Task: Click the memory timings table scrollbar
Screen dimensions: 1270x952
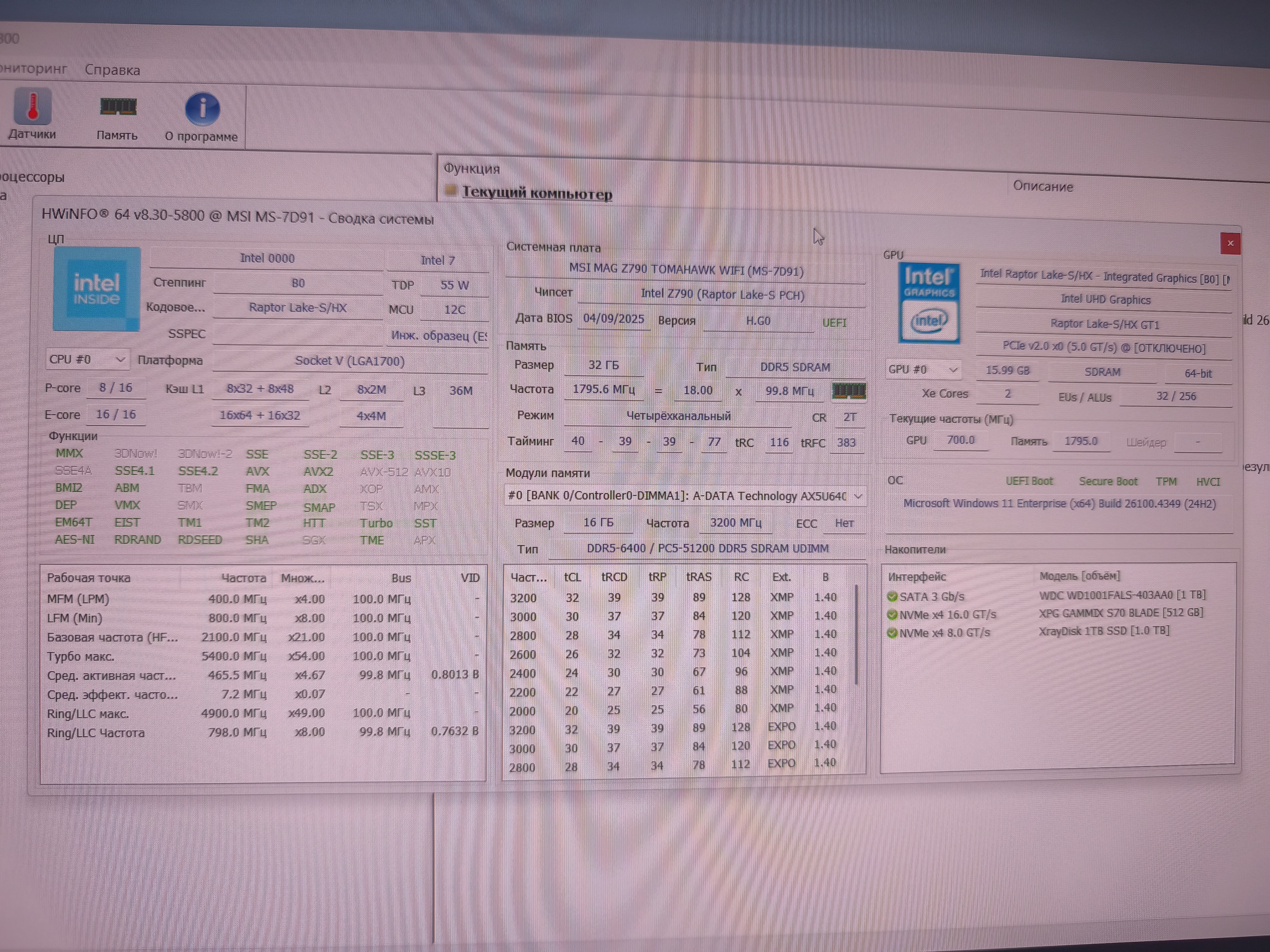Action: (856, 634)
